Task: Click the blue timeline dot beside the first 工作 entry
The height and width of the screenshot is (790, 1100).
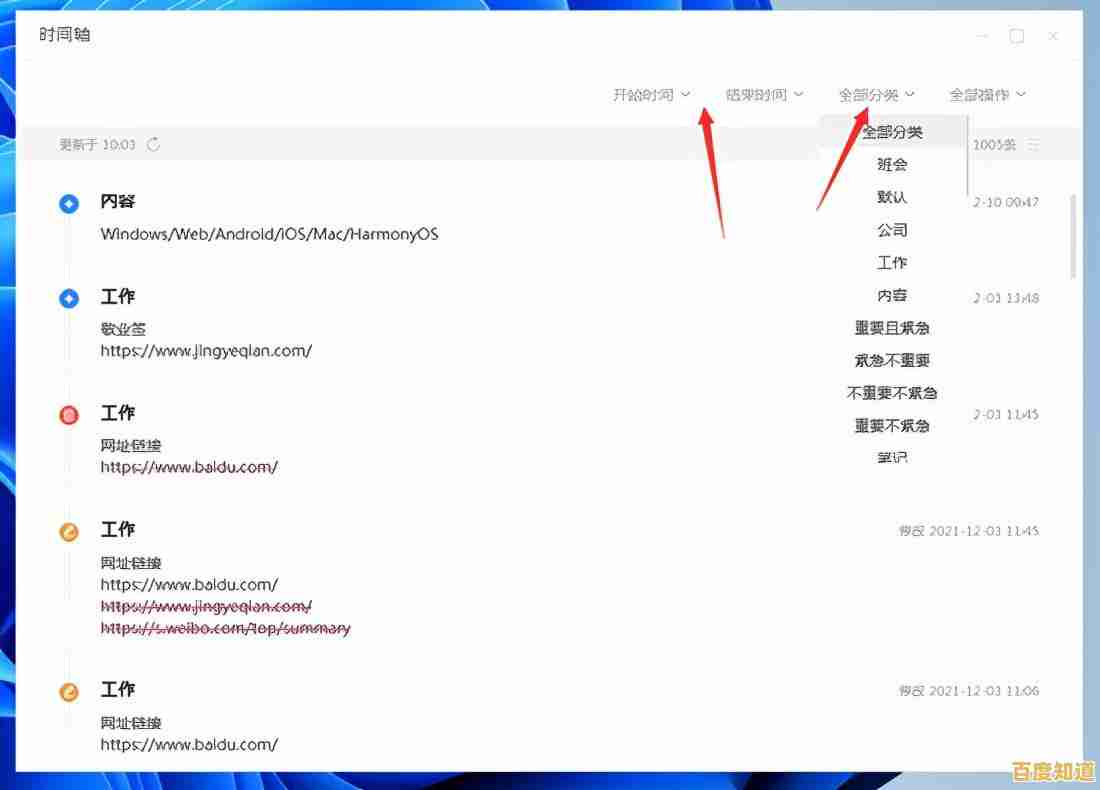Action: tap(68, 298)
